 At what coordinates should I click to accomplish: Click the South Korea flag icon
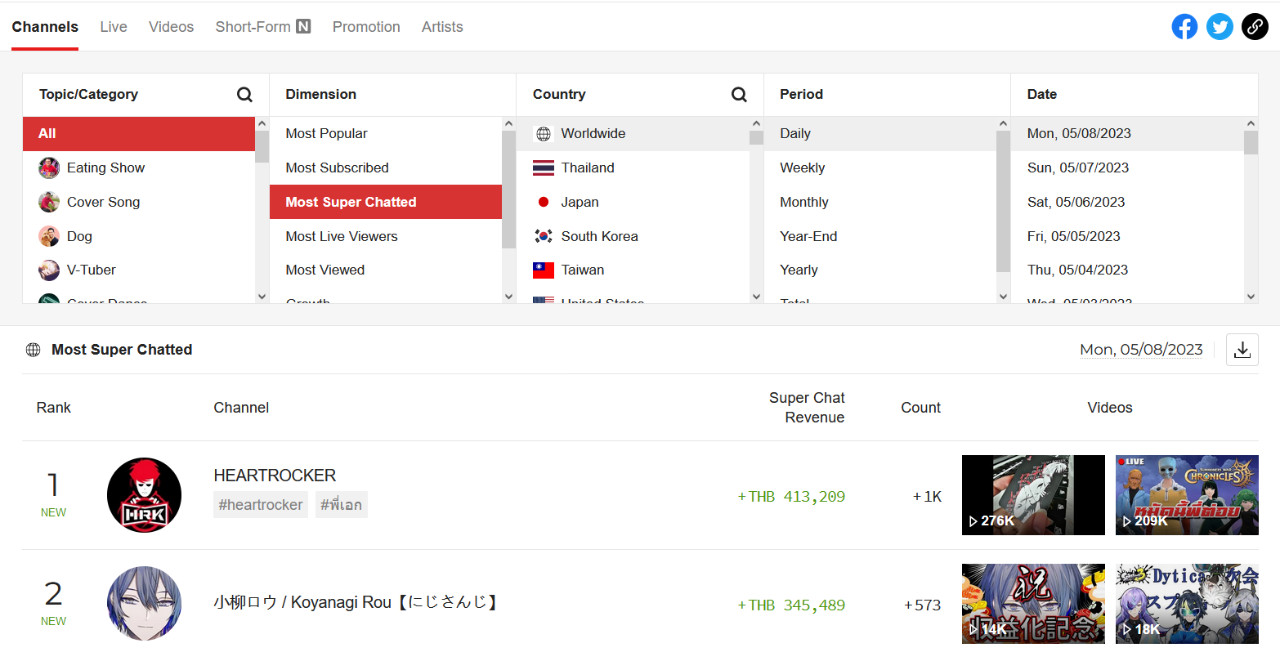544,236
